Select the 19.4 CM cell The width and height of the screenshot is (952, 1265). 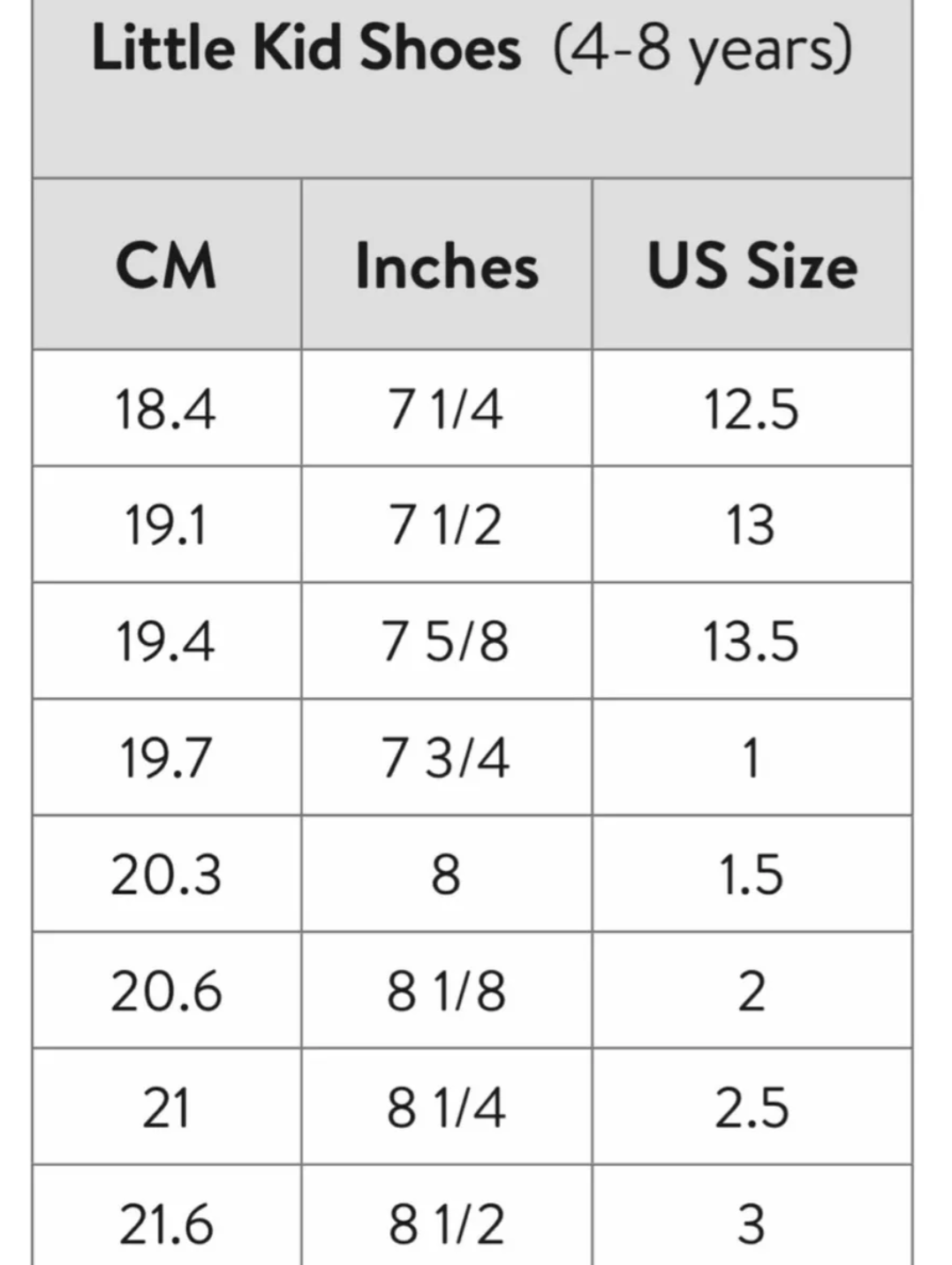[x=166, y=641]
